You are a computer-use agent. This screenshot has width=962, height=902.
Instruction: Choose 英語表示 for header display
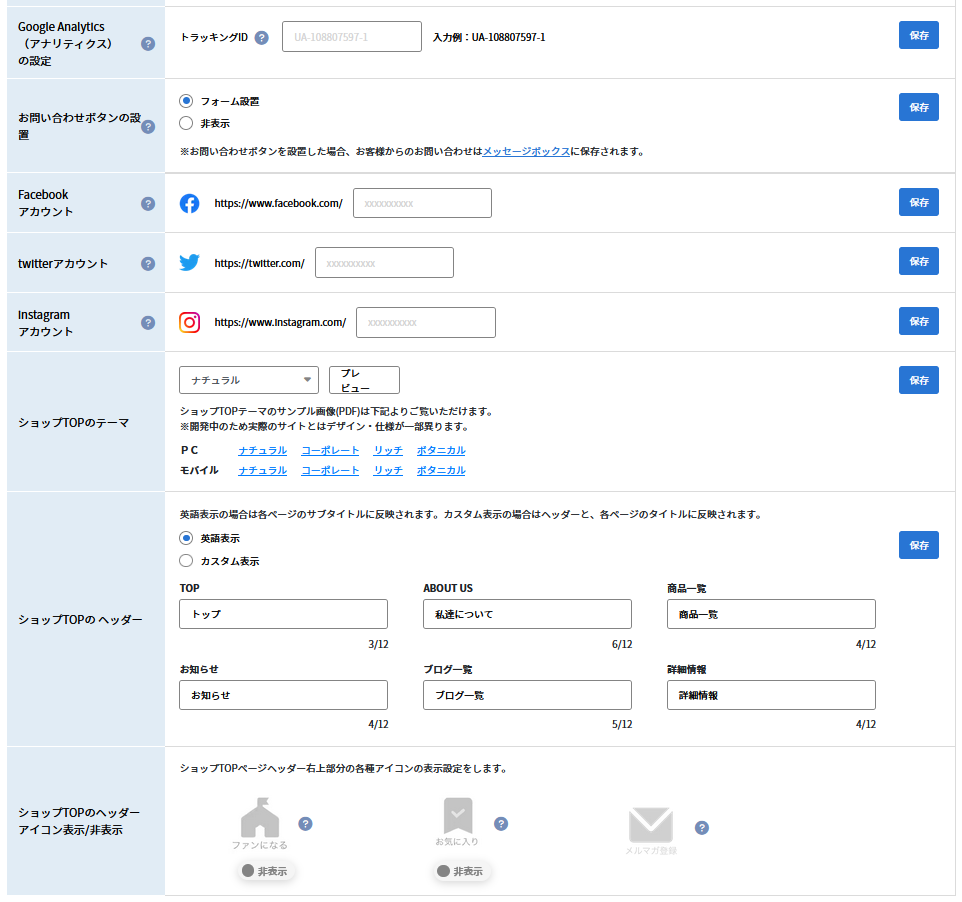(186, 538)
